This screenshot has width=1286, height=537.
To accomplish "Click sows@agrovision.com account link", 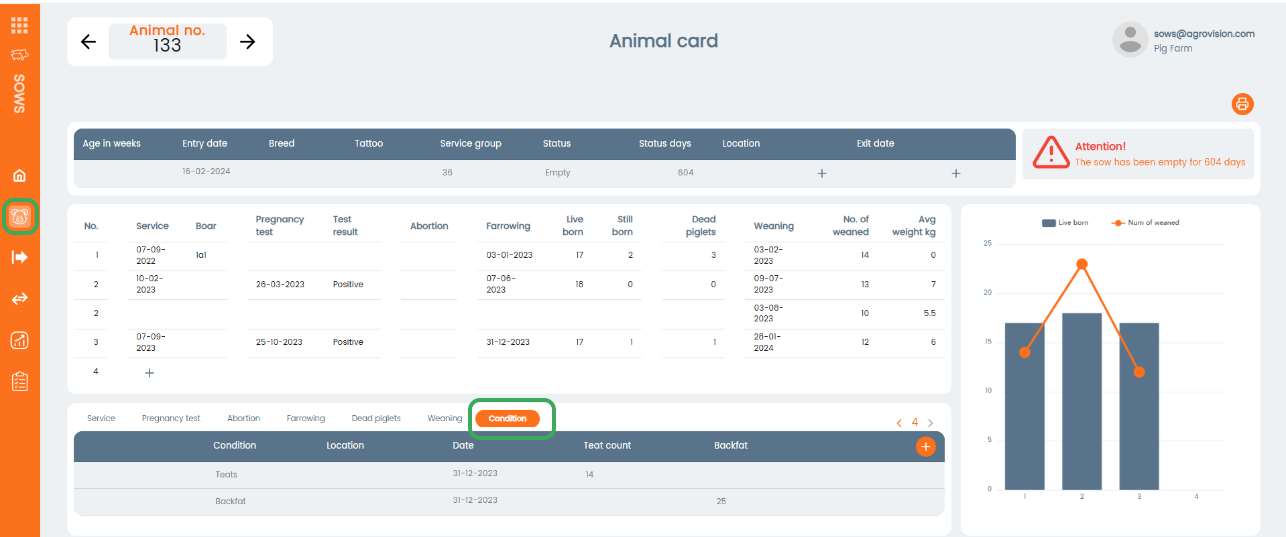I will click(x=1205, y=33).
